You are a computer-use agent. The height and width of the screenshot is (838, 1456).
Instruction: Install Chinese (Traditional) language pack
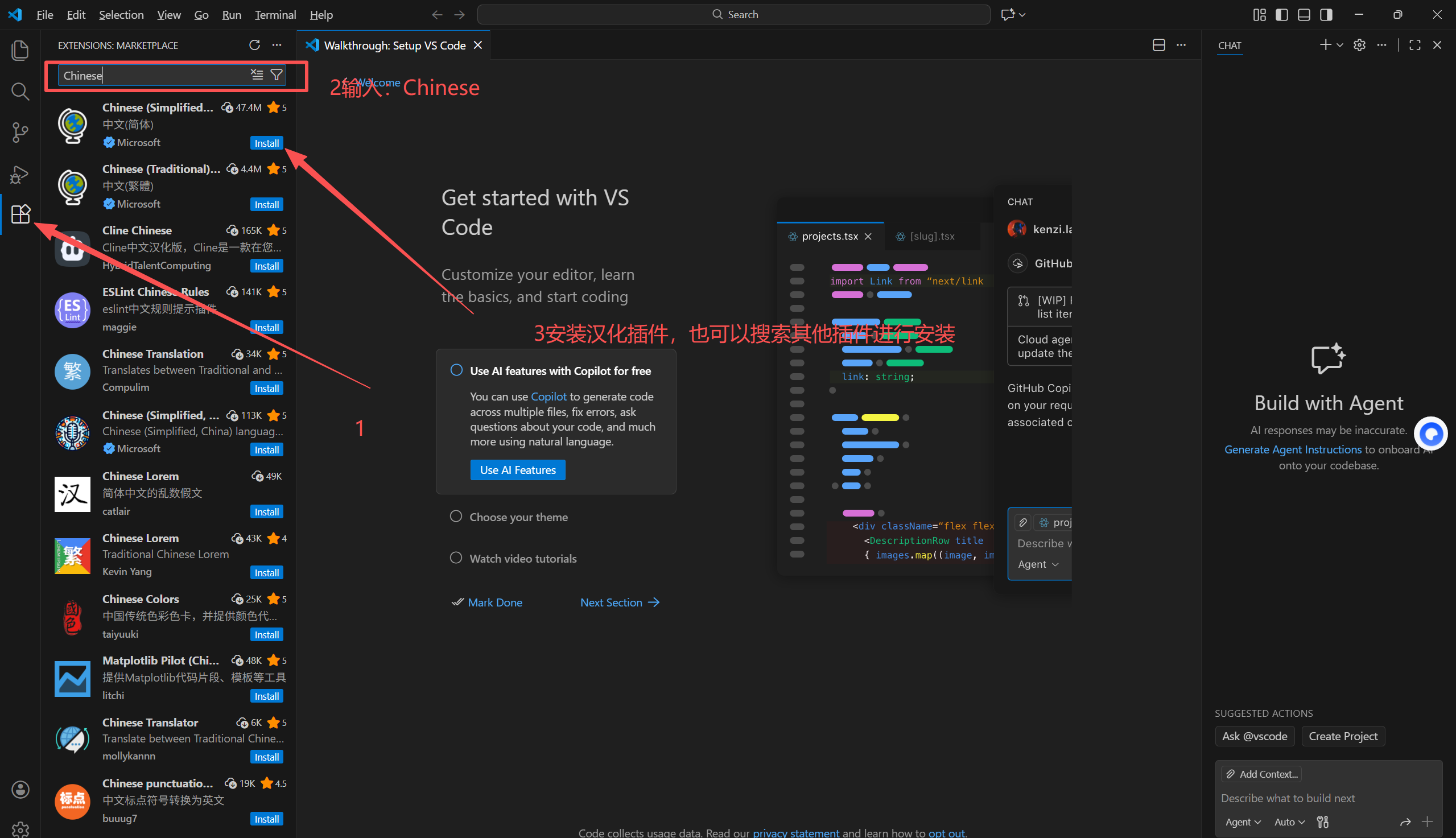(x=266, y=205)
